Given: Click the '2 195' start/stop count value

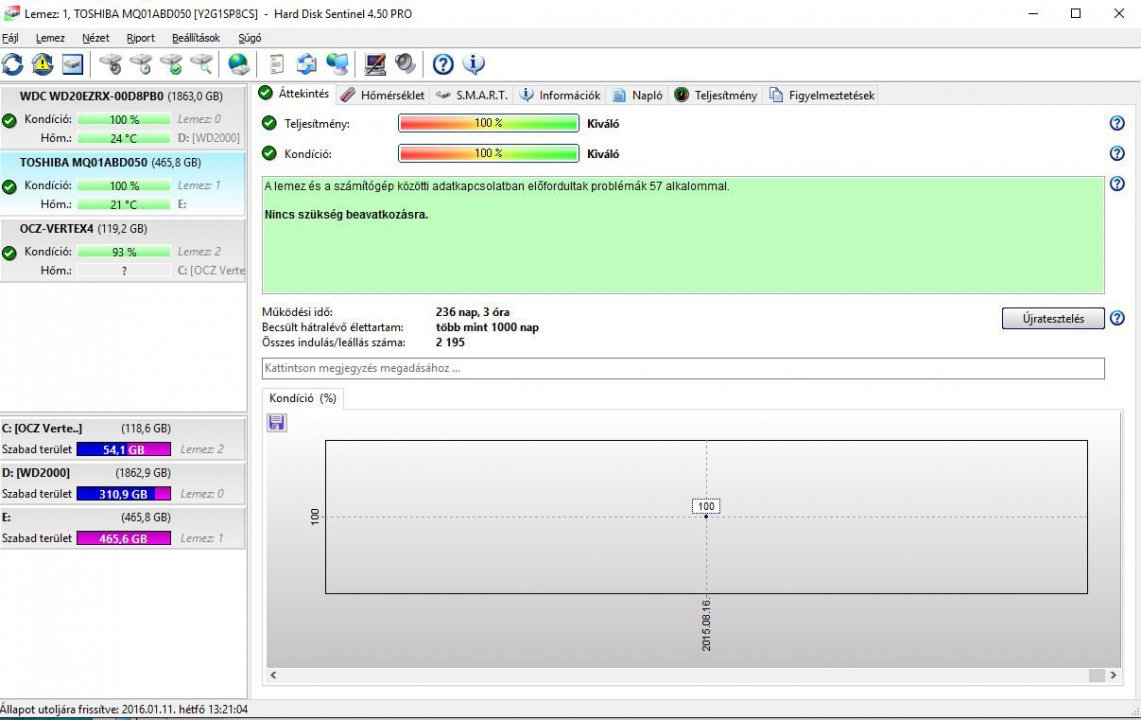Looking at the screenshot, I should 450,342.
